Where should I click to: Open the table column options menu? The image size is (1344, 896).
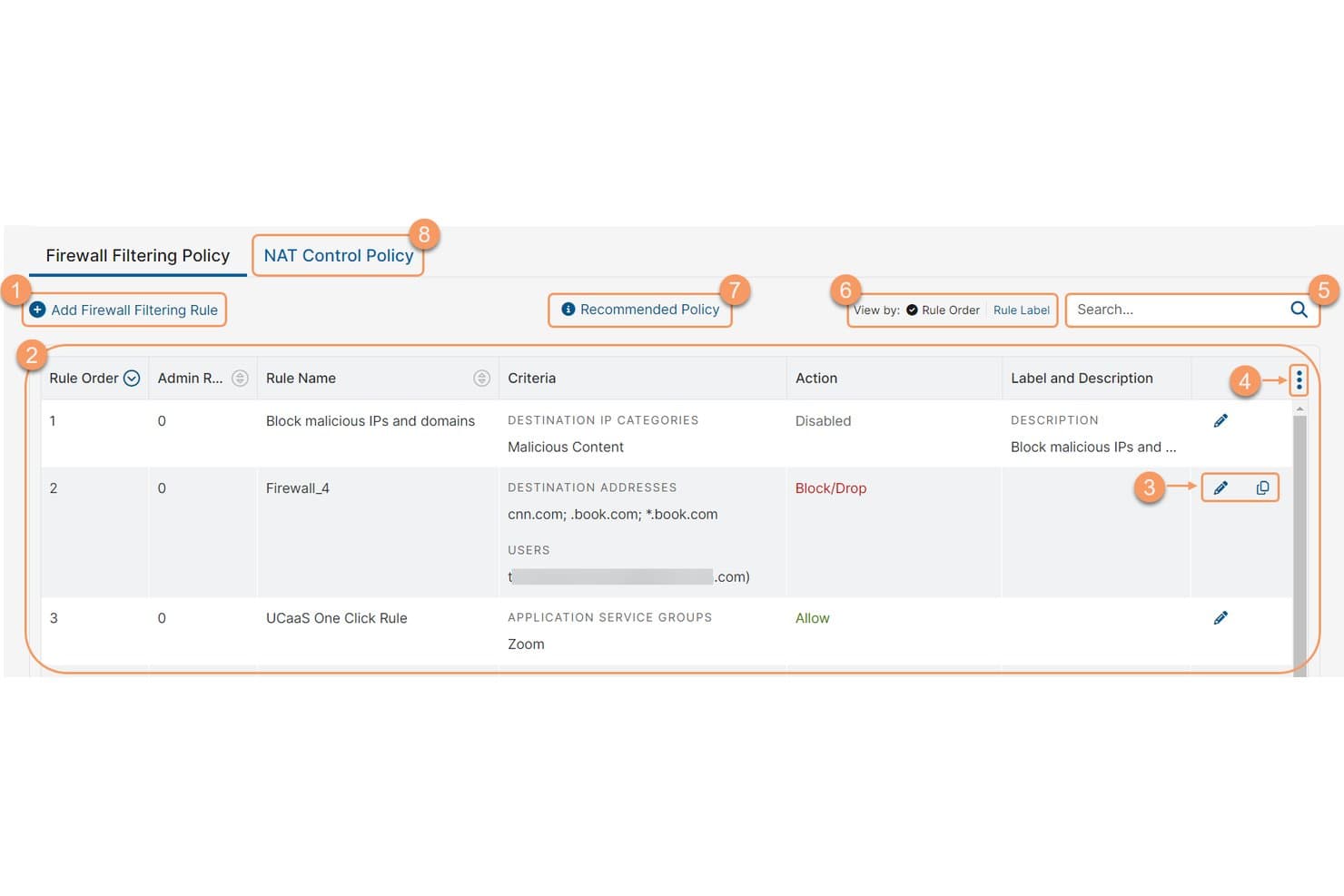point(1299,379)
